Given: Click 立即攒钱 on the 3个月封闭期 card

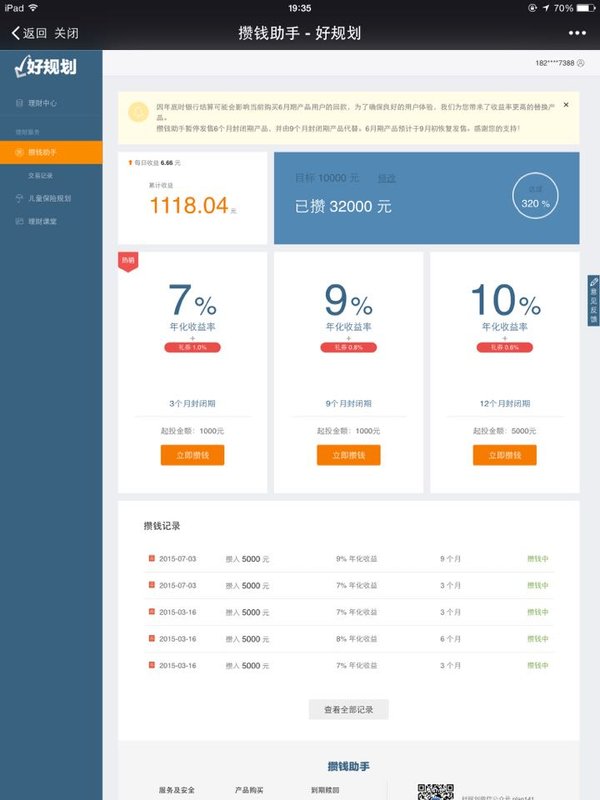Looking at the screenshot, I should tap(192, 455).
